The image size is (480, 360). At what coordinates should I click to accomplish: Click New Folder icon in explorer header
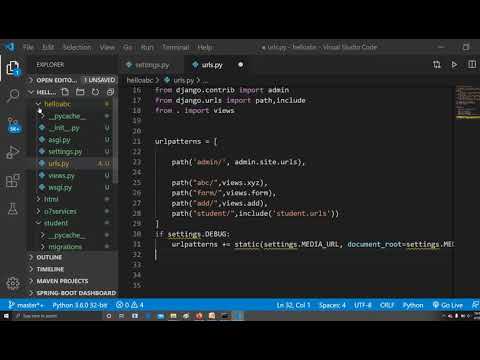80,92
